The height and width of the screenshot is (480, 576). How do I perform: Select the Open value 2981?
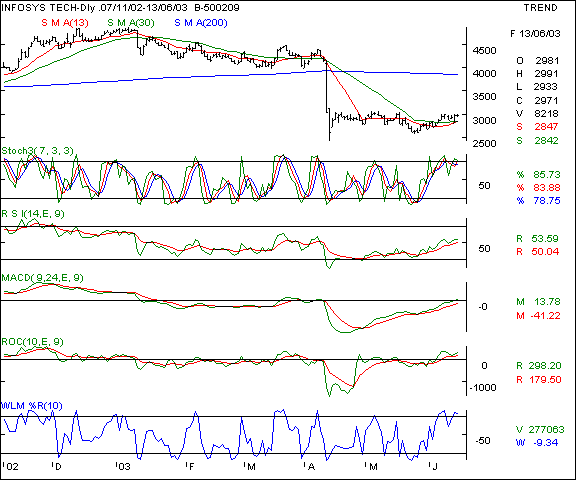click(547, 61)
